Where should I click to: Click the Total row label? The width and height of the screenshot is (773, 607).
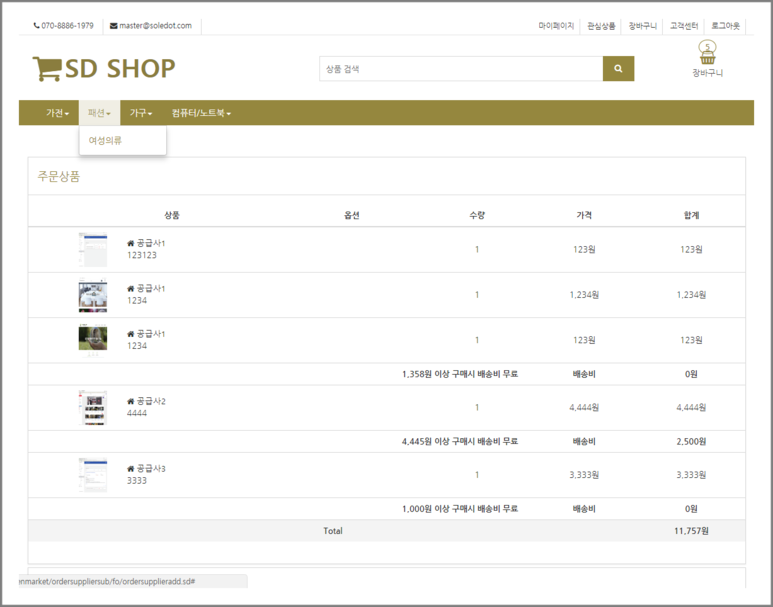coord(333,531)
